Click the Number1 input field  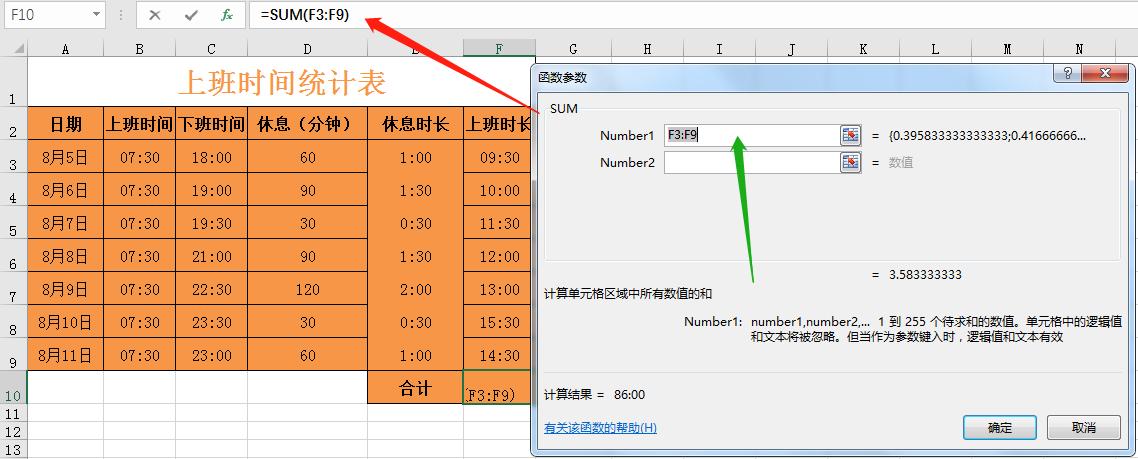pos(752,136)
